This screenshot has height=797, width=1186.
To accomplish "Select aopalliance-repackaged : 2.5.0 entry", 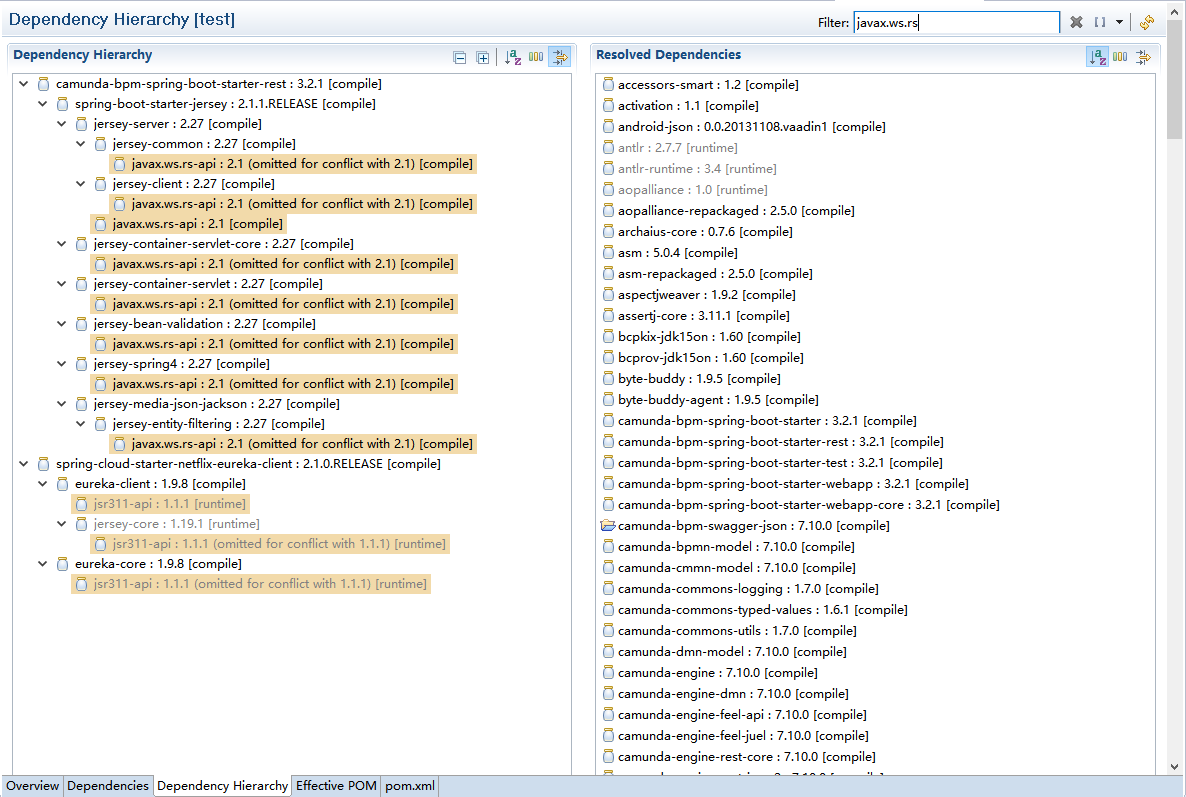I will click(x=728, y=211).
